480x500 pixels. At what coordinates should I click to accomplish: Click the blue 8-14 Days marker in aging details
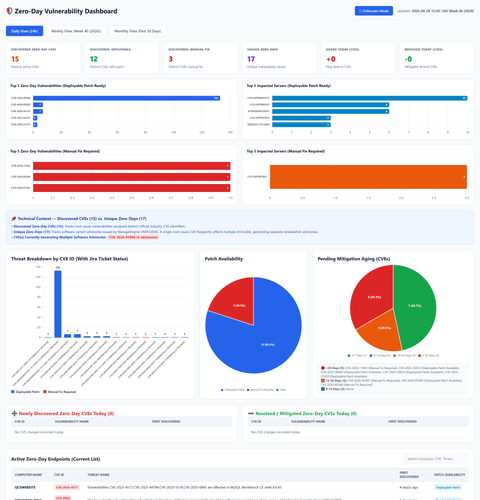click(323, 389)
